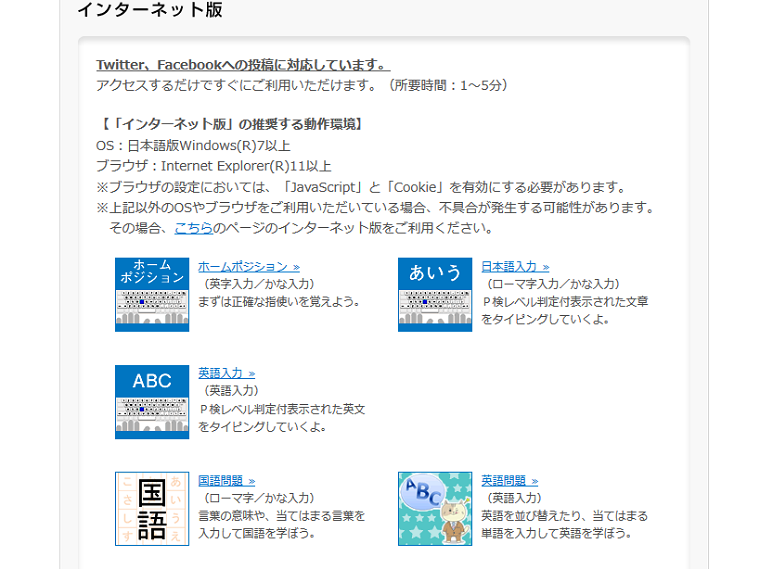Click the こちら link for other browsers
The image size is (760, 569).
point(193,228)
